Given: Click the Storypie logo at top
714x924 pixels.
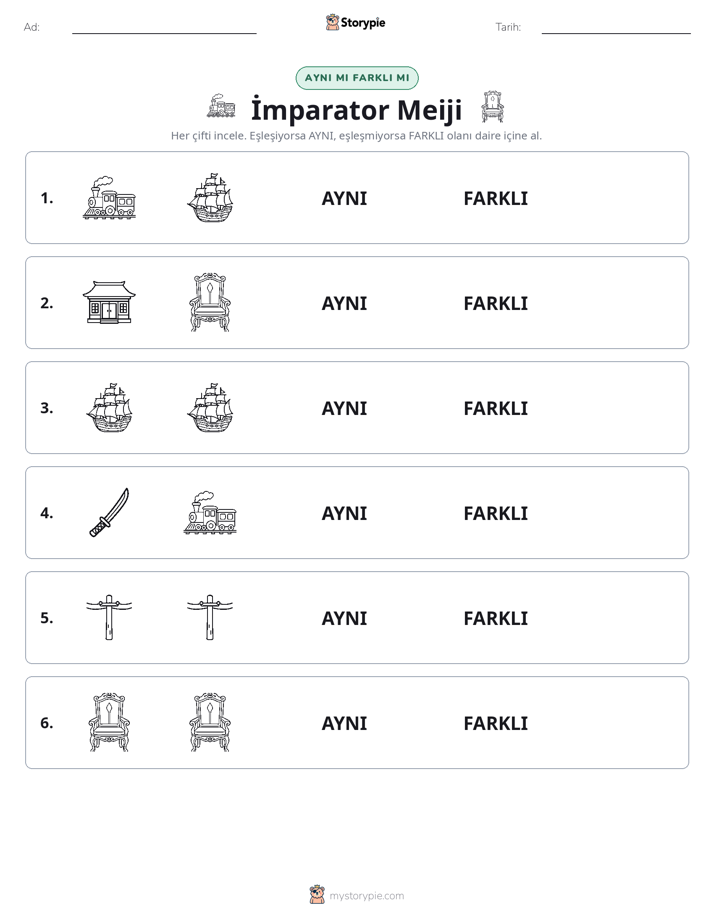Looking at the screenshot, I should coord(356,22).
